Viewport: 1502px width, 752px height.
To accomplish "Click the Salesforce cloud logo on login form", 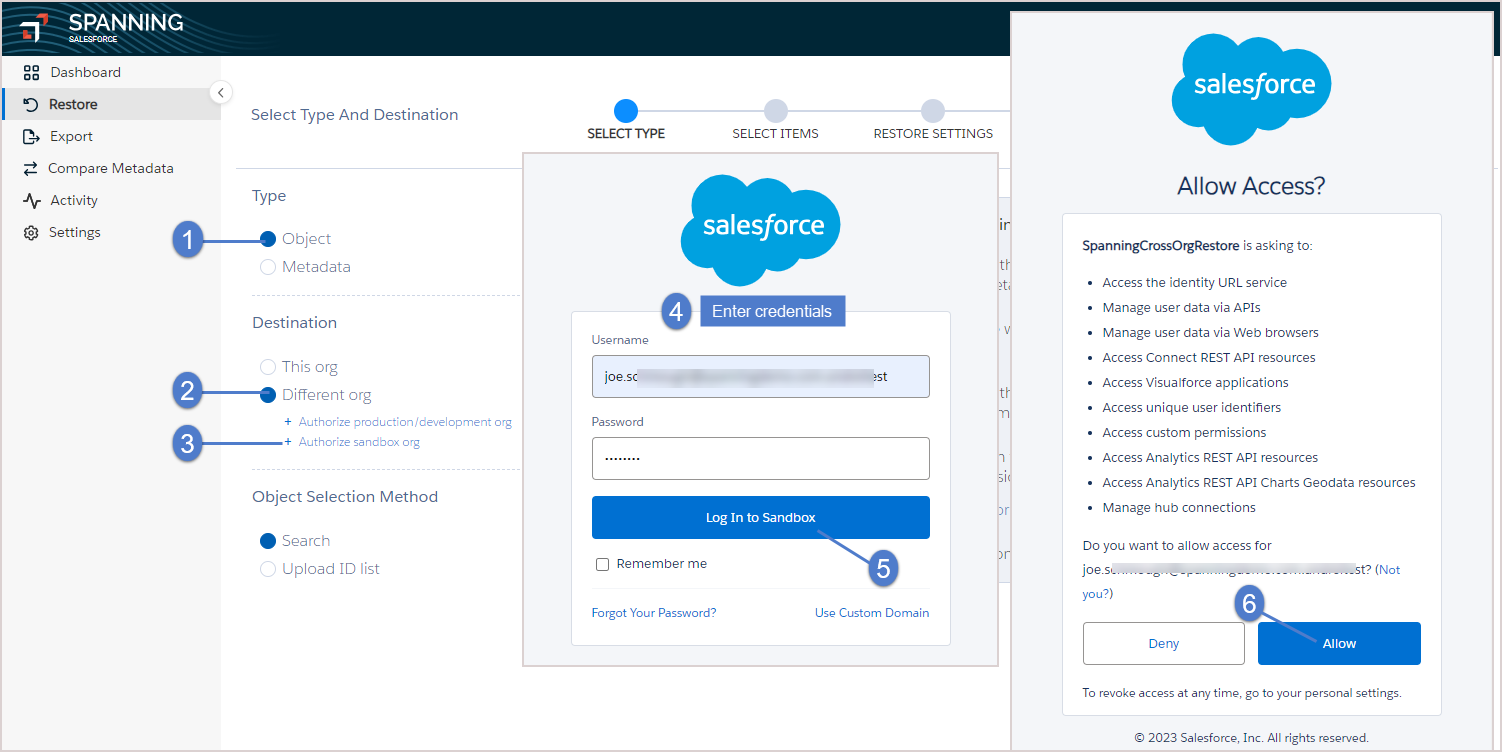I will [x=760, y=230].
